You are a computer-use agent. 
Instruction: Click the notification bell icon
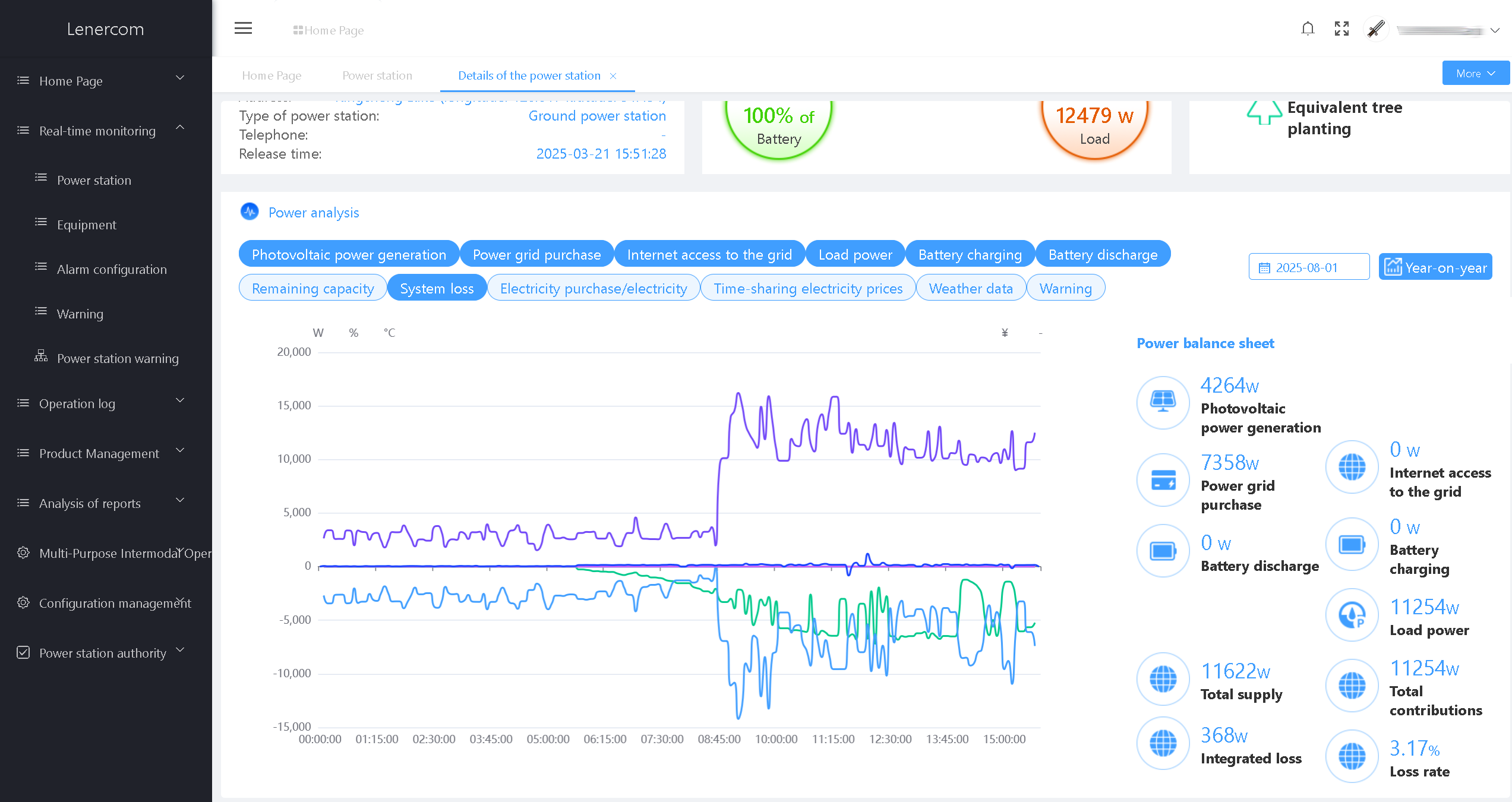[x=1307, y=29]
